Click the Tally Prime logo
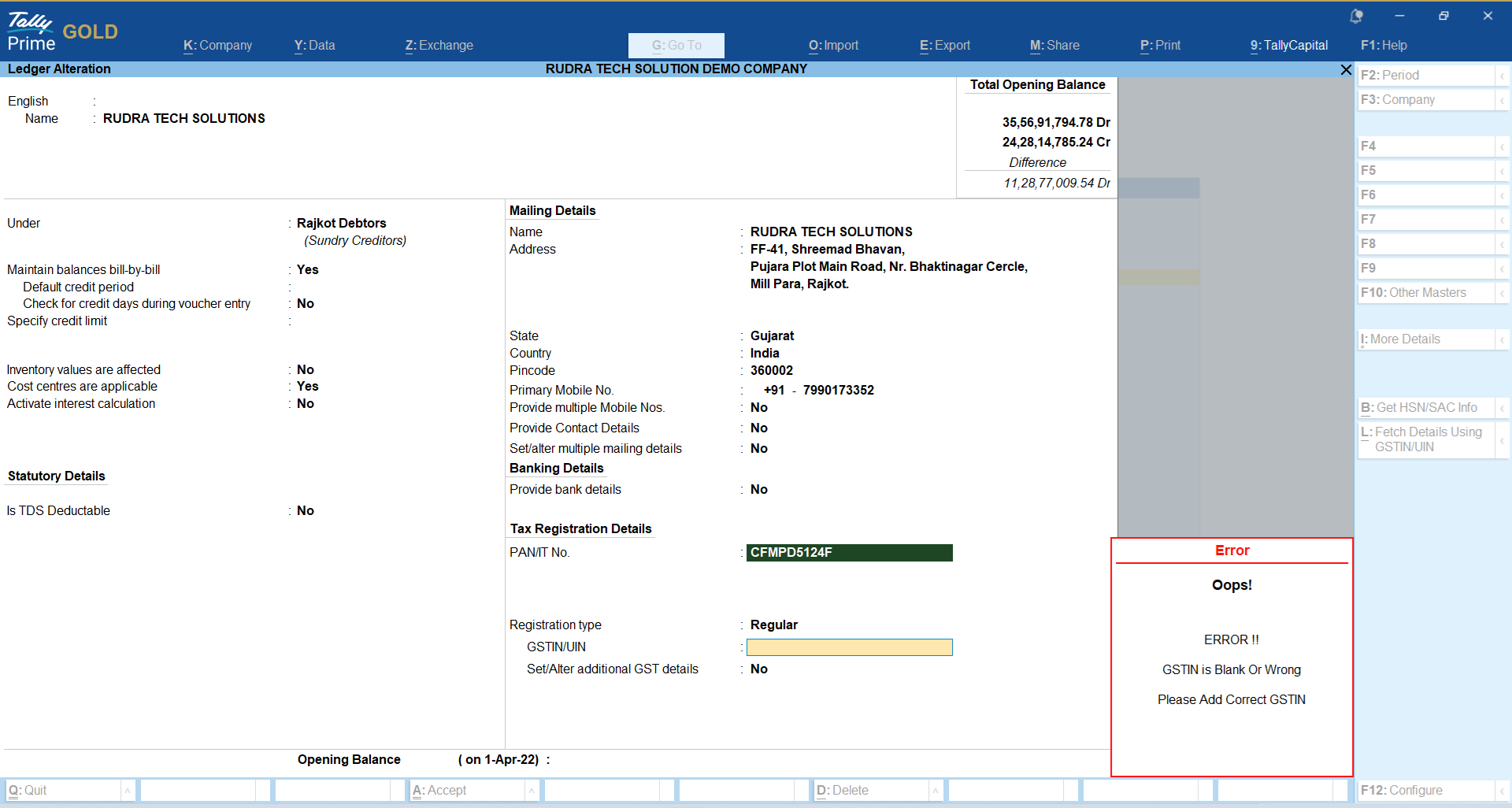The height and width of the screenshot is (808, 1512). (31, 32)
